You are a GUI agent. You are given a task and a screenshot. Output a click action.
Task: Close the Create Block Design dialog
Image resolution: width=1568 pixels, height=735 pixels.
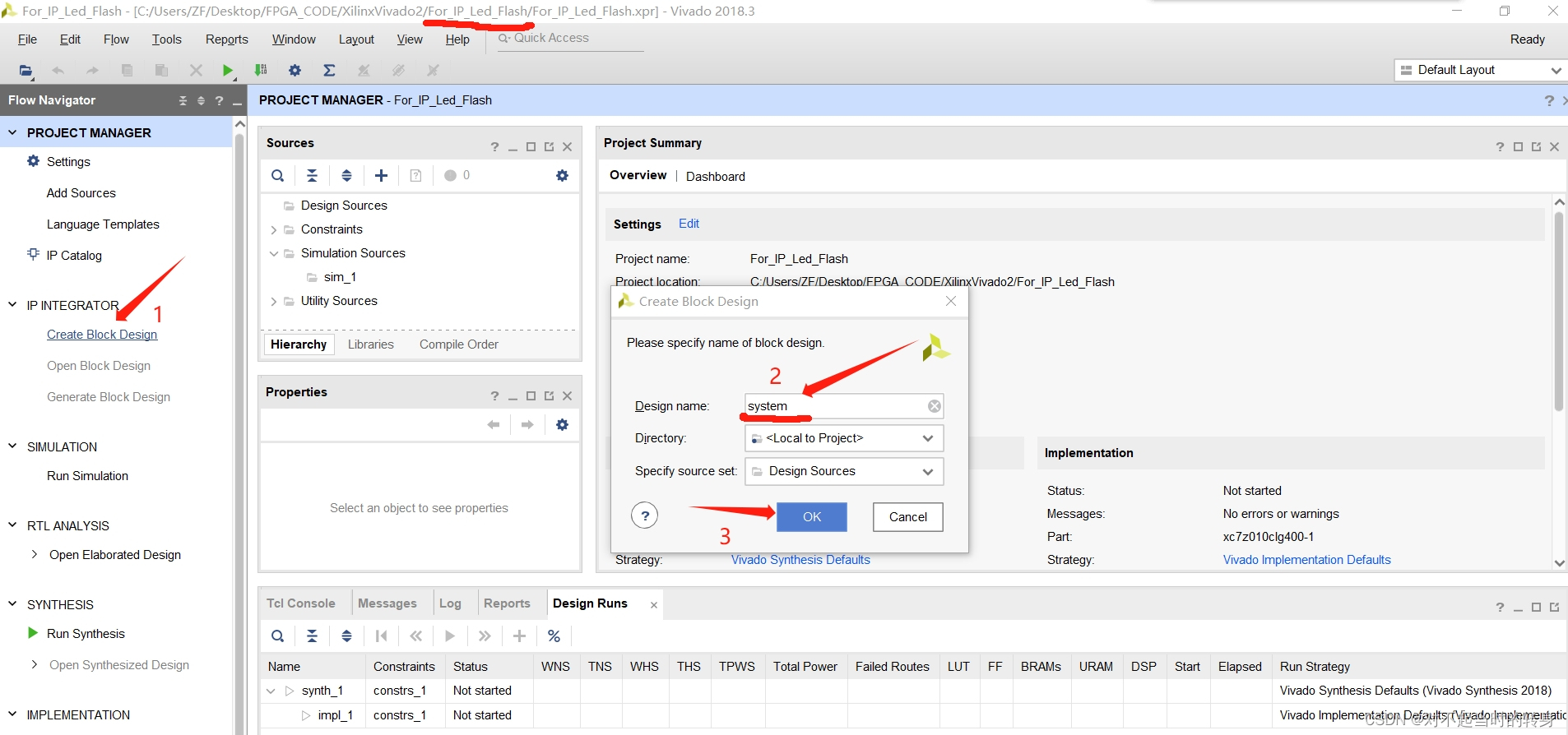[951, 301]
